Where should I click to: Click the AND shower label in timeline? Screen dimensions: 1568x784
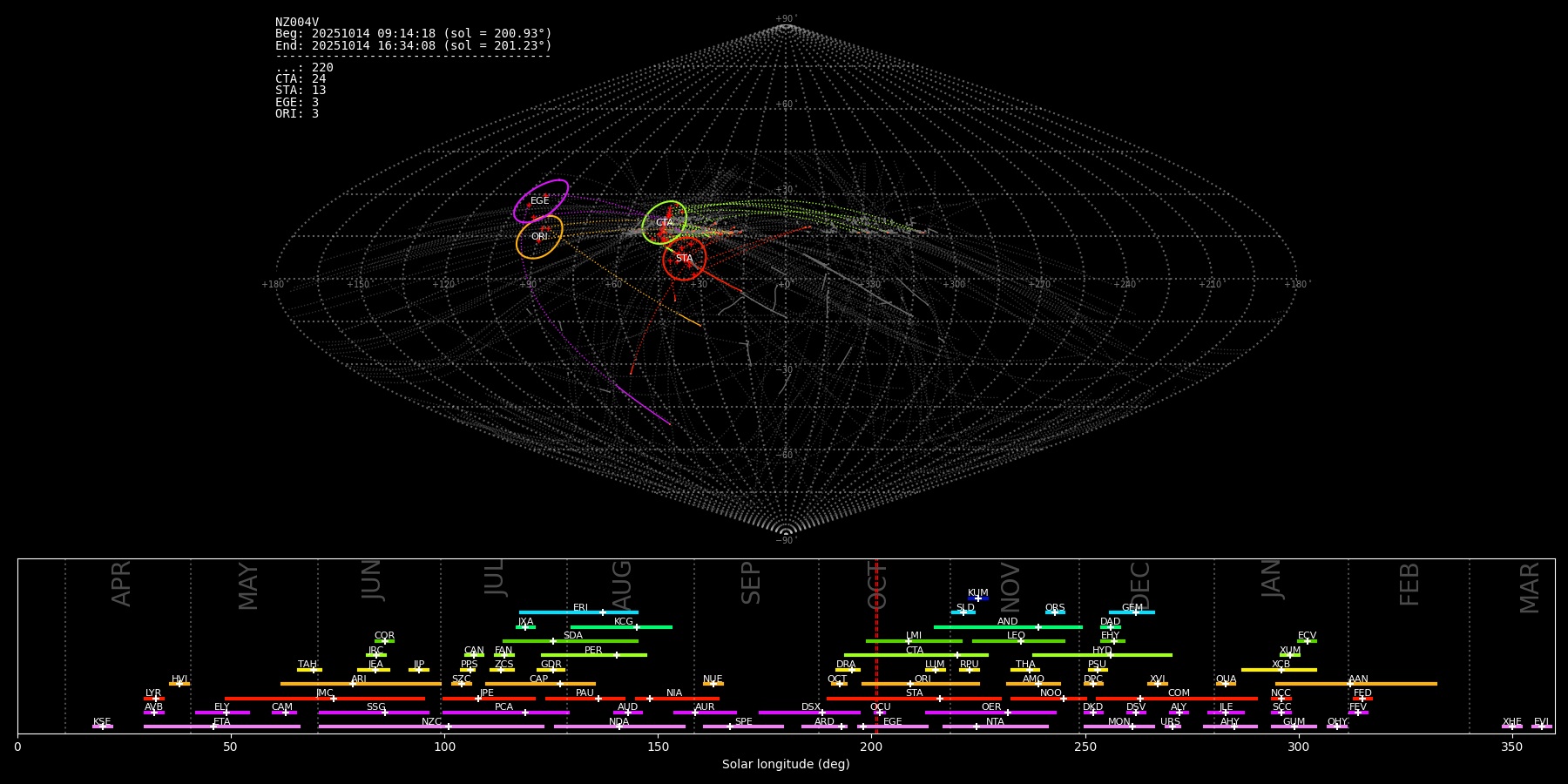click(1007, 622)
